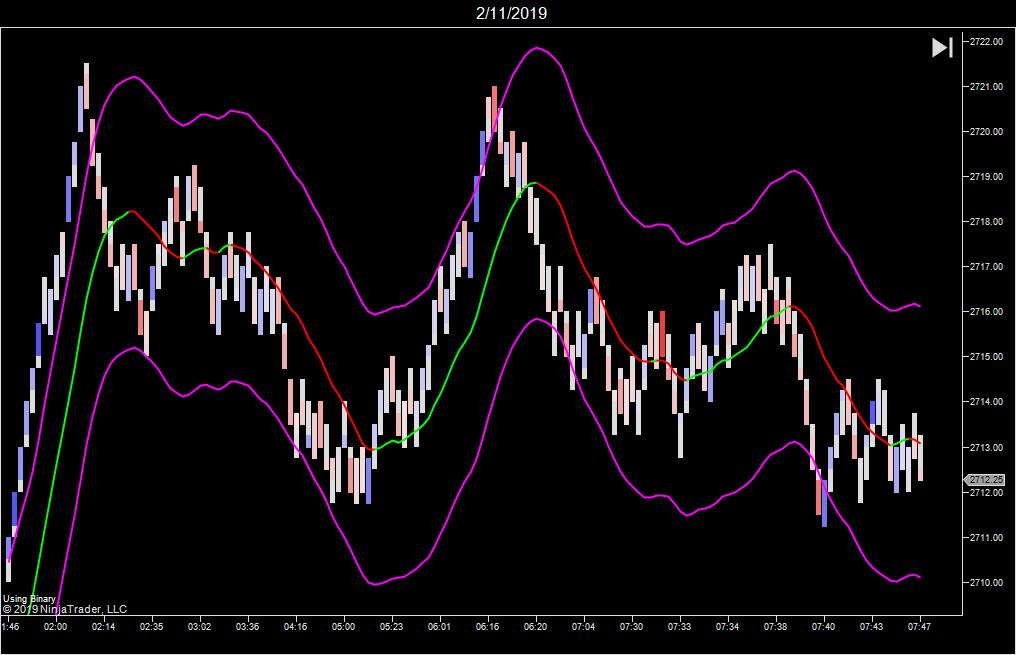1016x655 pixels.
Task: Click the 07:40 time axis label
Action: point(823,626)
